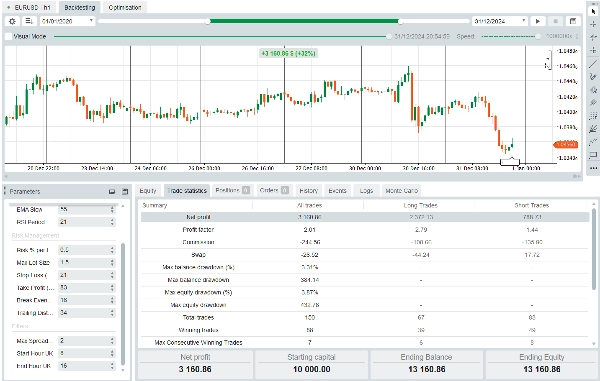This screenshot has height=381, width=600.
Task: Switch to the Optimisation tab
Action: 125,7
